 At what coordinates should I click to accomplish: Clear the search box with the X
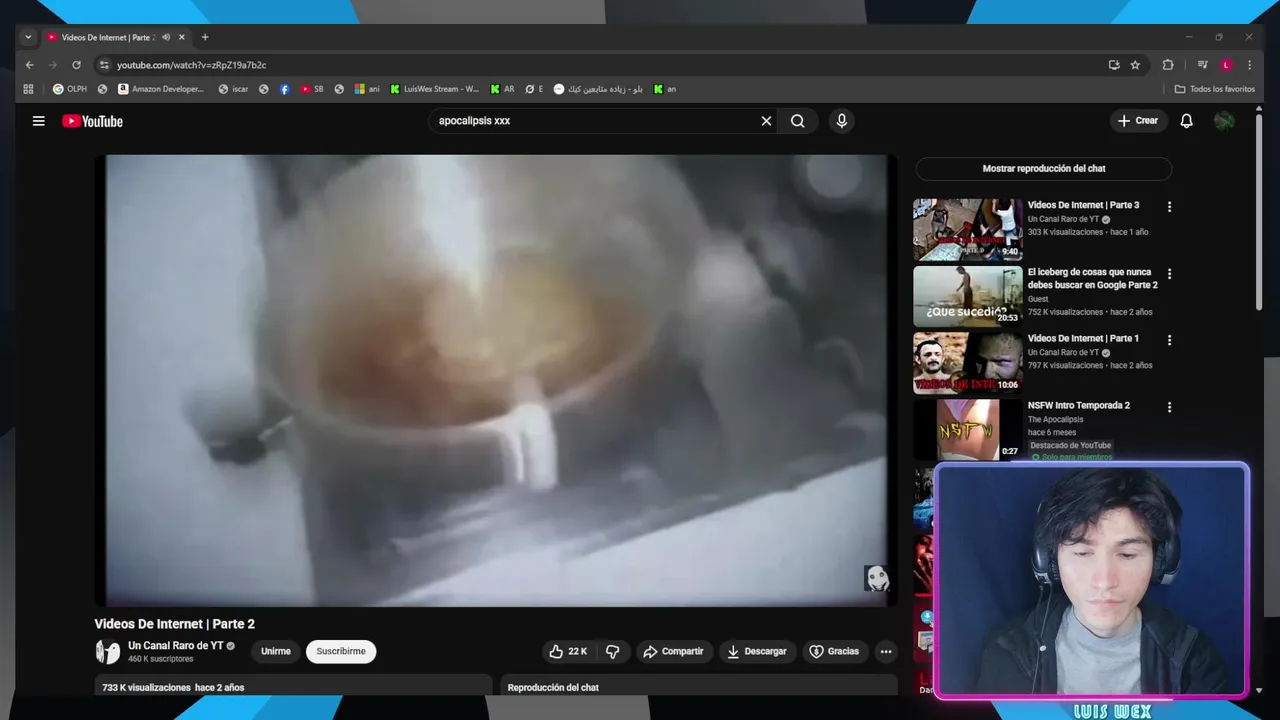tap(766, 121)
